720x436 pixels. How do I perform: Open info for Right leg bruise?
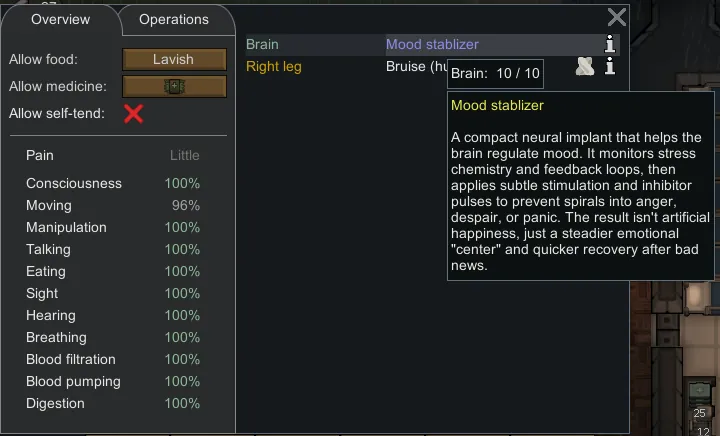coord(610,67)
